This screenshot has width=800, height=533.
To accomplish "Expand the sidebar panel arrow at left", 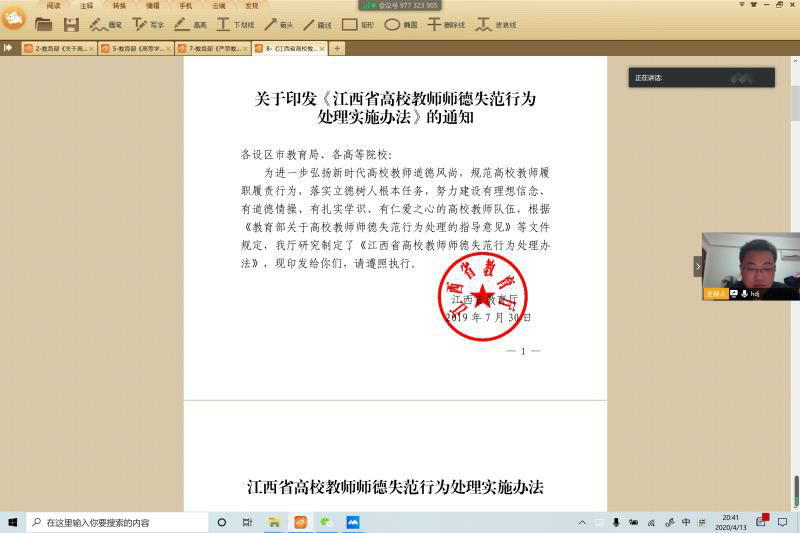I will pyautogui.click(x=8, y=48).
